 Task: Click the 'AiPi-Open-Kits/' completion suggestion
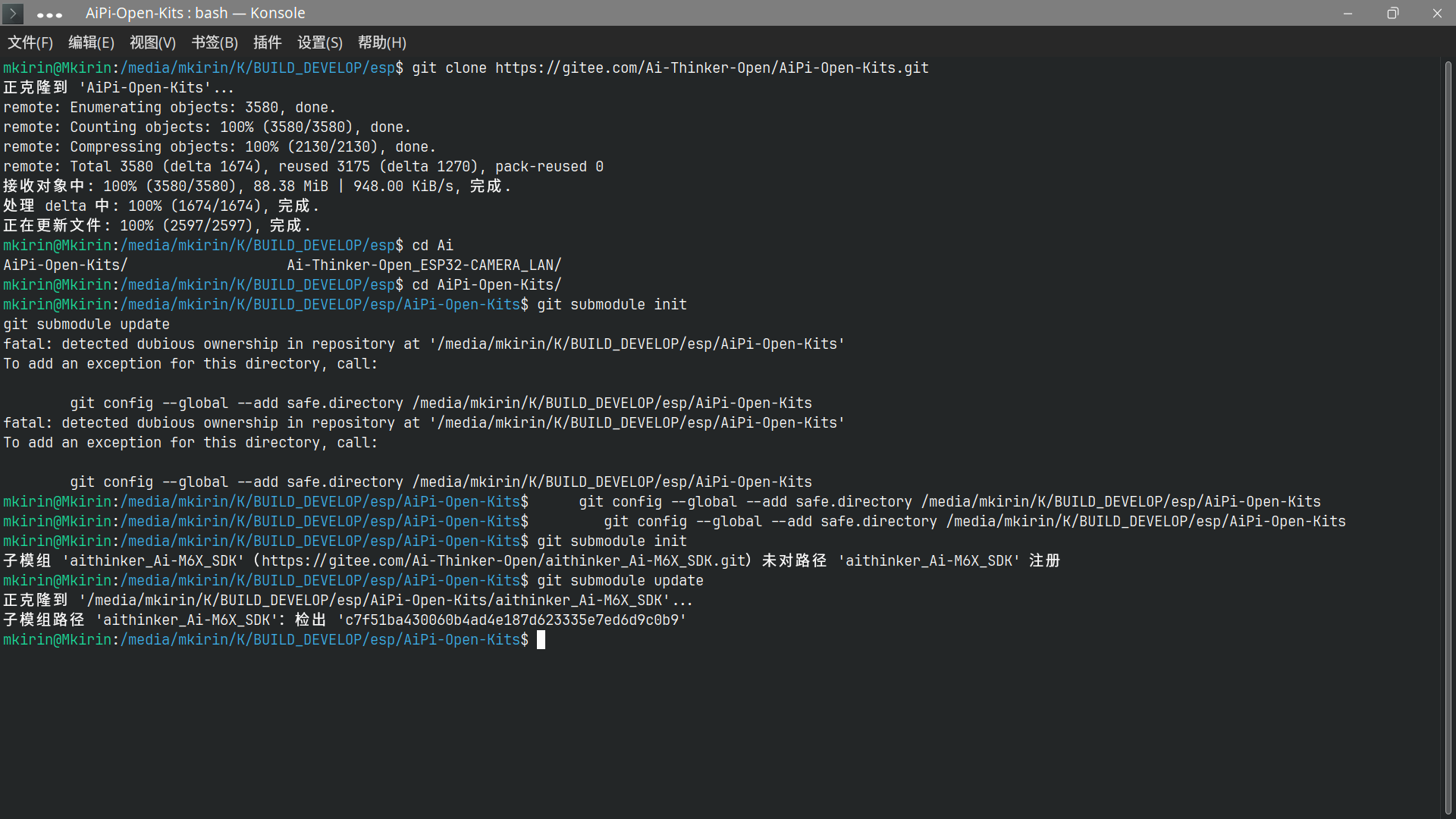pos(65,265)
